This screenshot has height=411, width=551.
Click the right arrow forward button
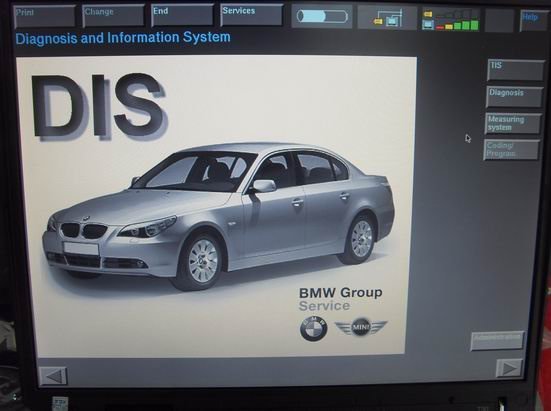(510, 368)
